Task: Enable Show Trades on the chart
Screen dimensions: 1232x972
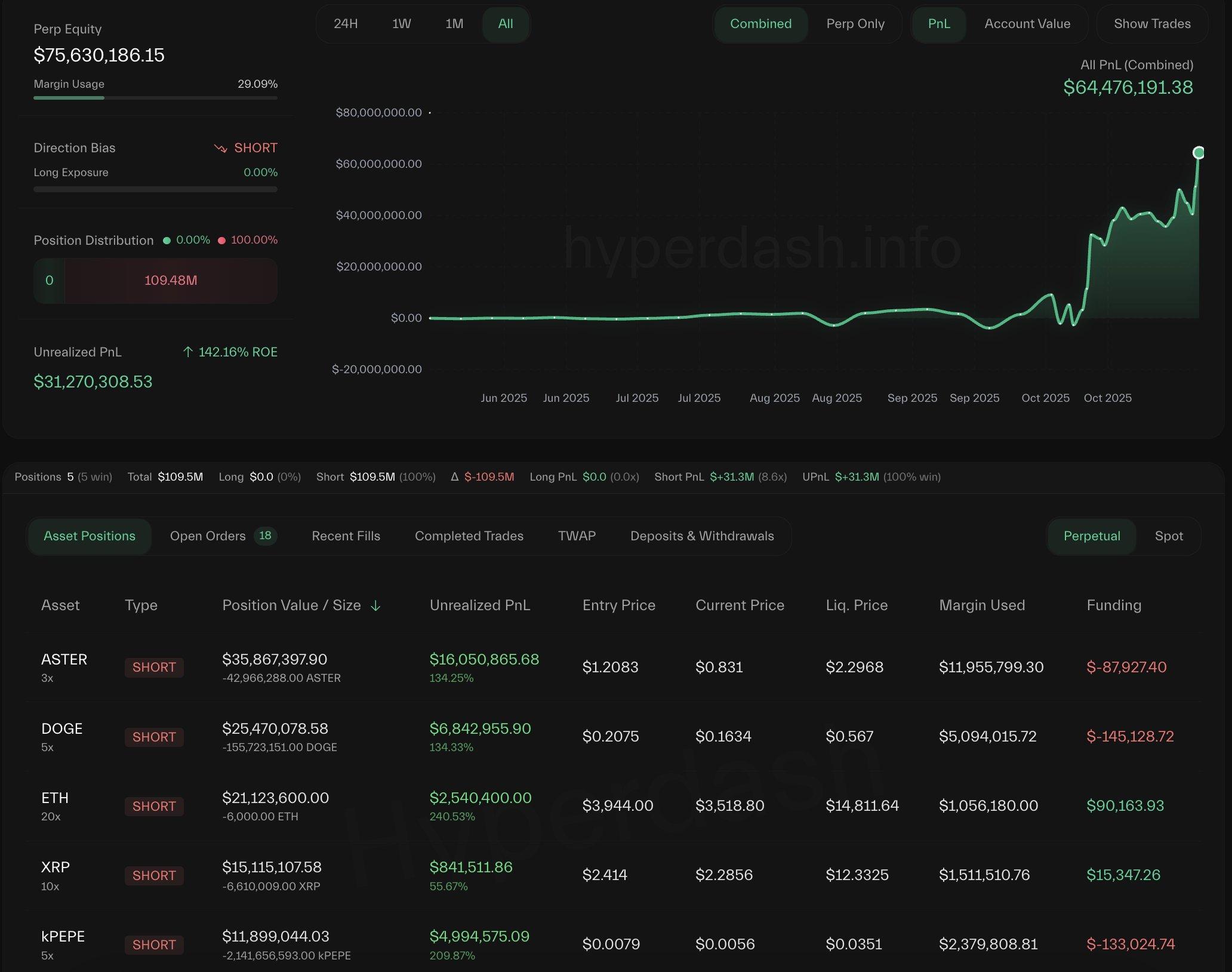Action: (1151, 24)
